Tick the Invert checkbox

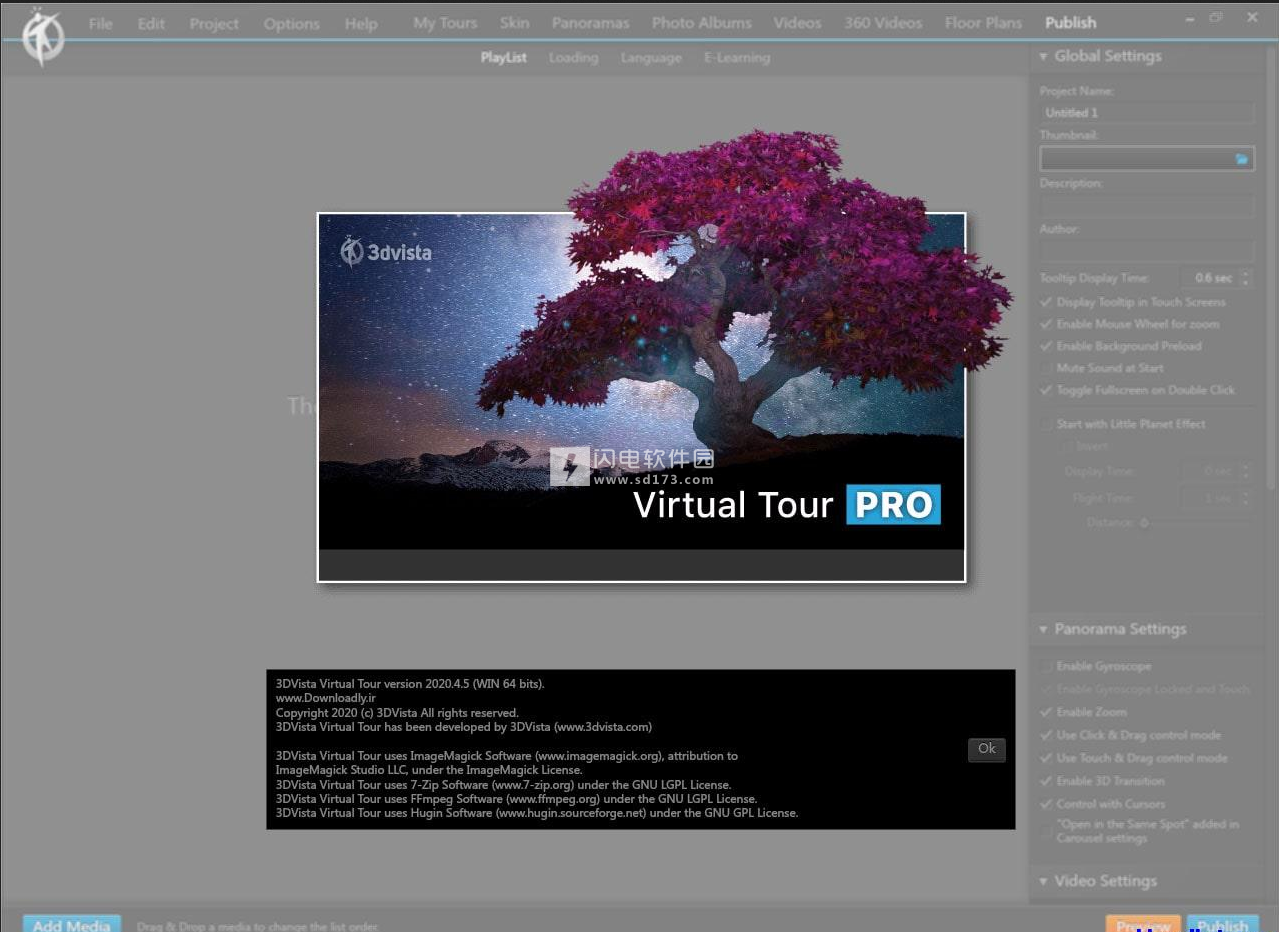(x=1066, y=446)
